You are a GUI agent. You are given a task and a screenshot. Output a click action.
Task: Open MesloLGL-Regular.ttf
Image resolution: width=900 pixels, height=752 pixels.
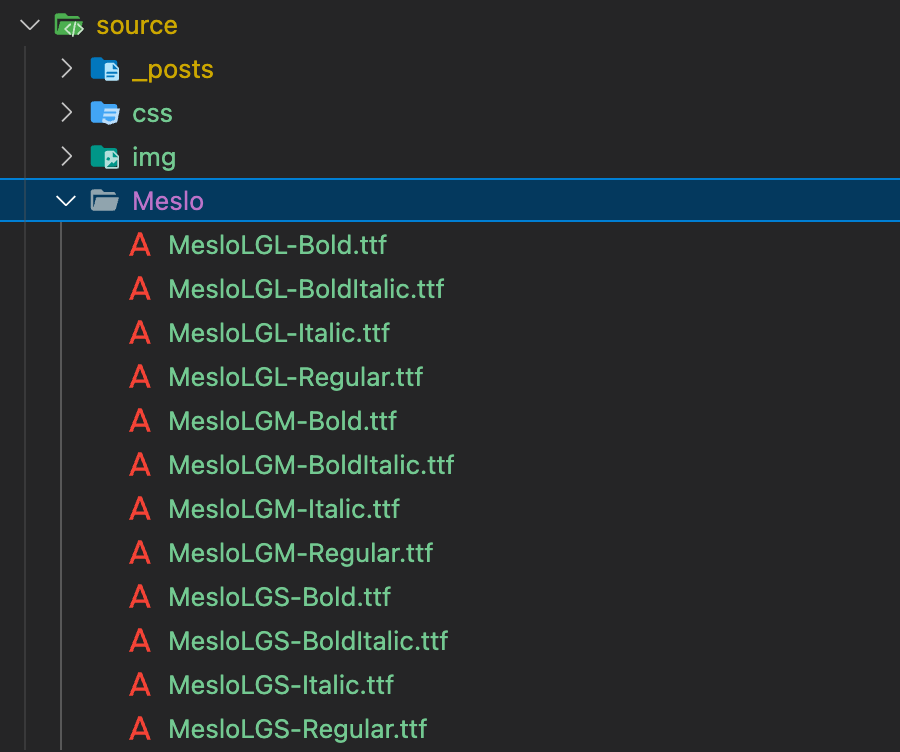296,376
